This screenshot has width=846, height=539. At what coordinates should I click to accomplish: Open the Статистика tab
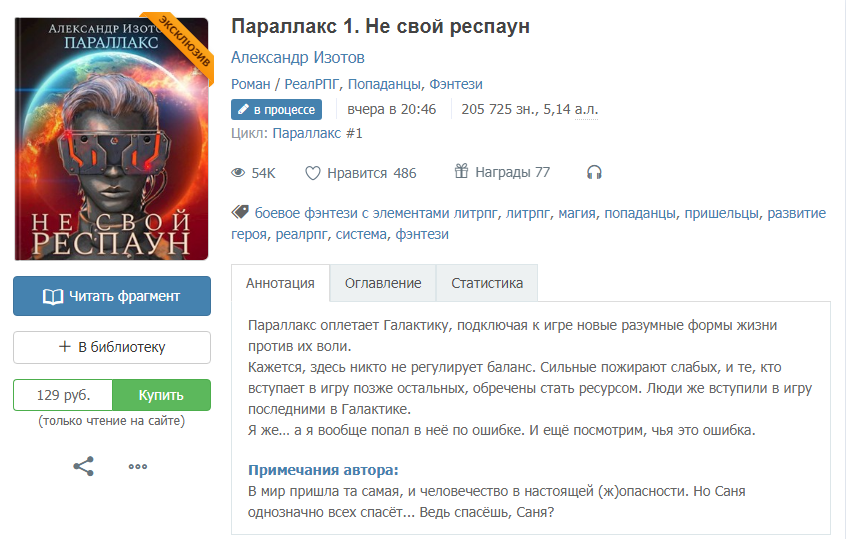tap(487, 283)
